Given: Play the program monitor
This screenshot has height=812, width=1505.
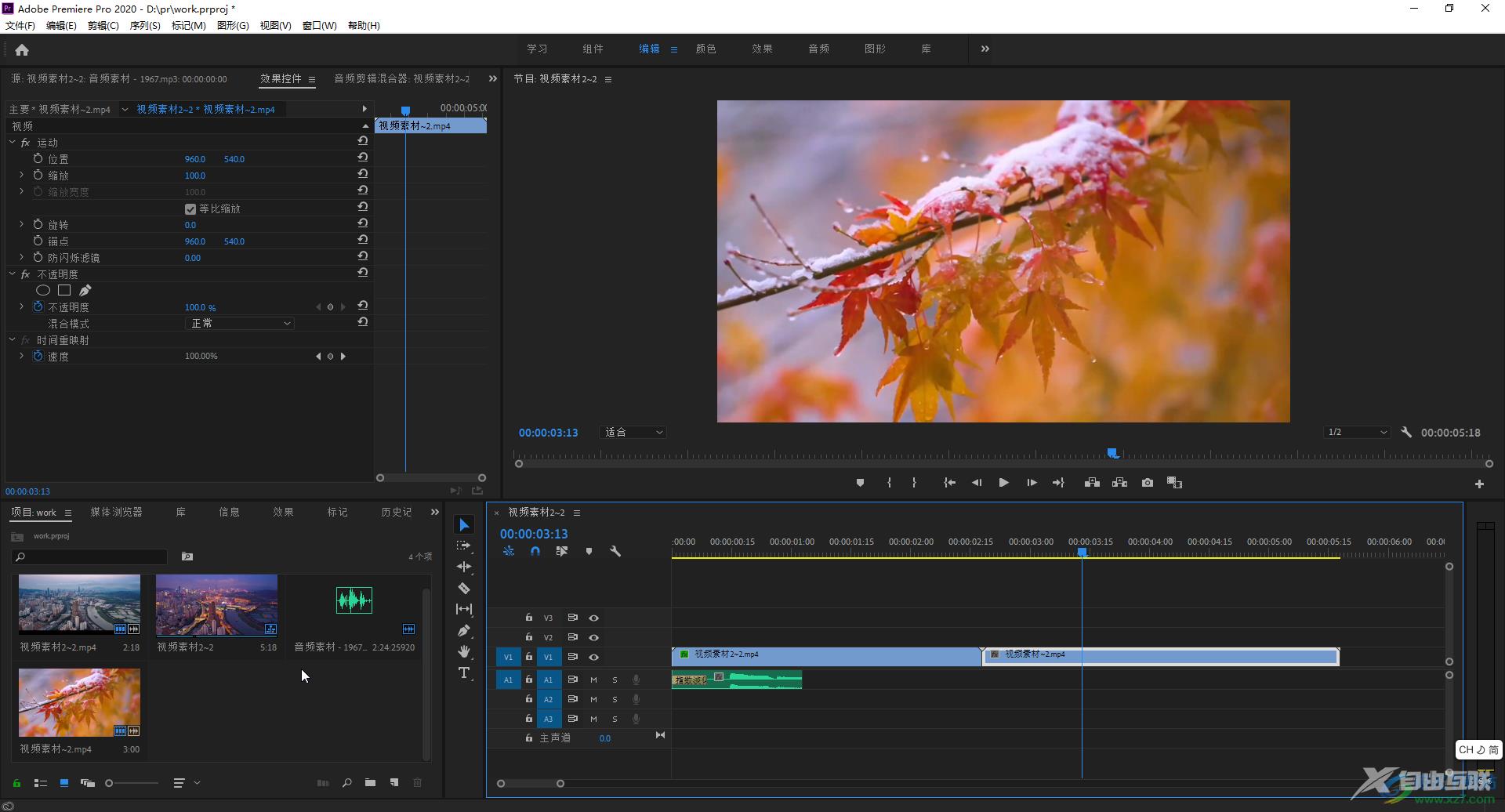Looking at the screenshot, I should 1003,483.
